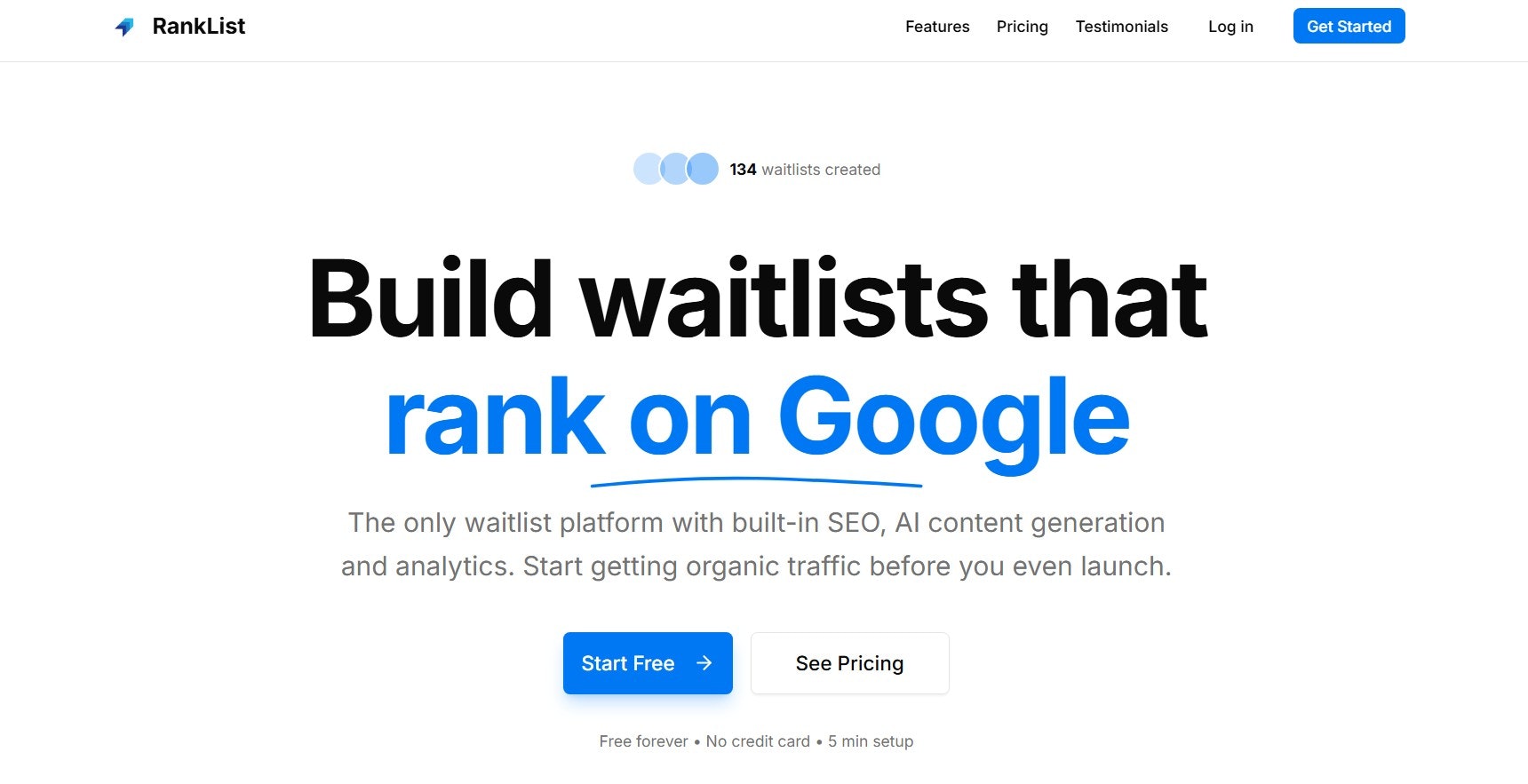Click the Free forever footnote text

tap(642, 741)
